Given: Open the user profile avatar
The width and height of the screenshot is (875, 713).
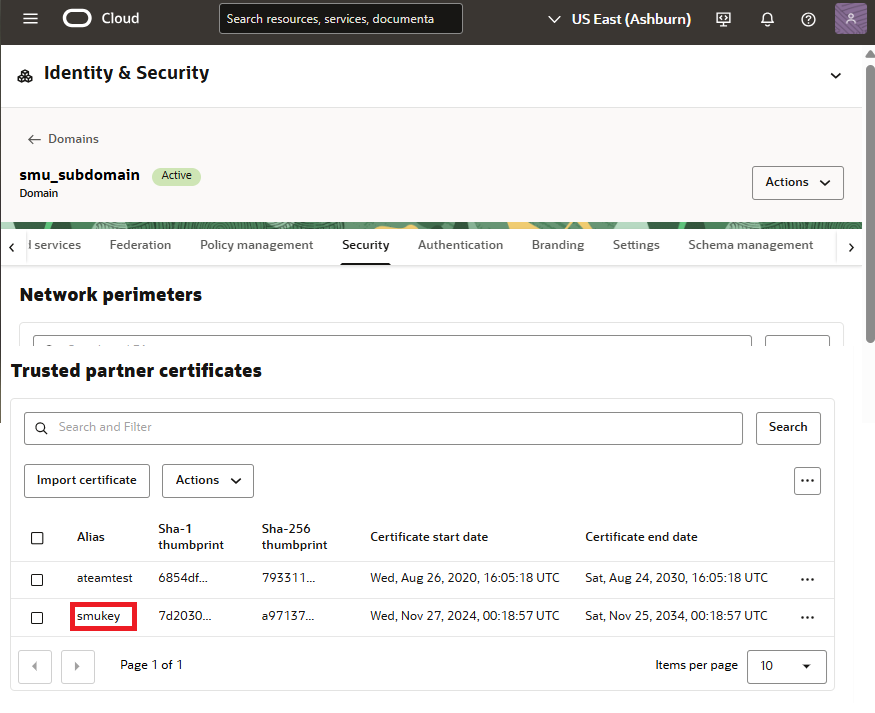Looking at the screenshot, I should tap(850, 18).
